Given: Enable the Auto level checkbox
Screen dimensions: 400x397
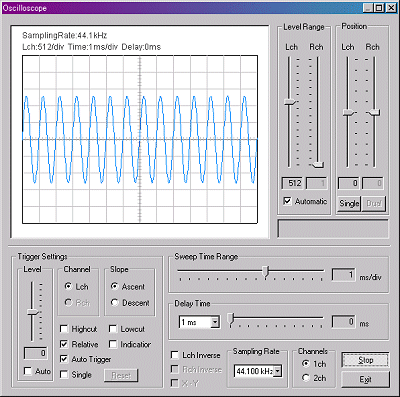Looking at the screenshot, I should click(28, 371).
